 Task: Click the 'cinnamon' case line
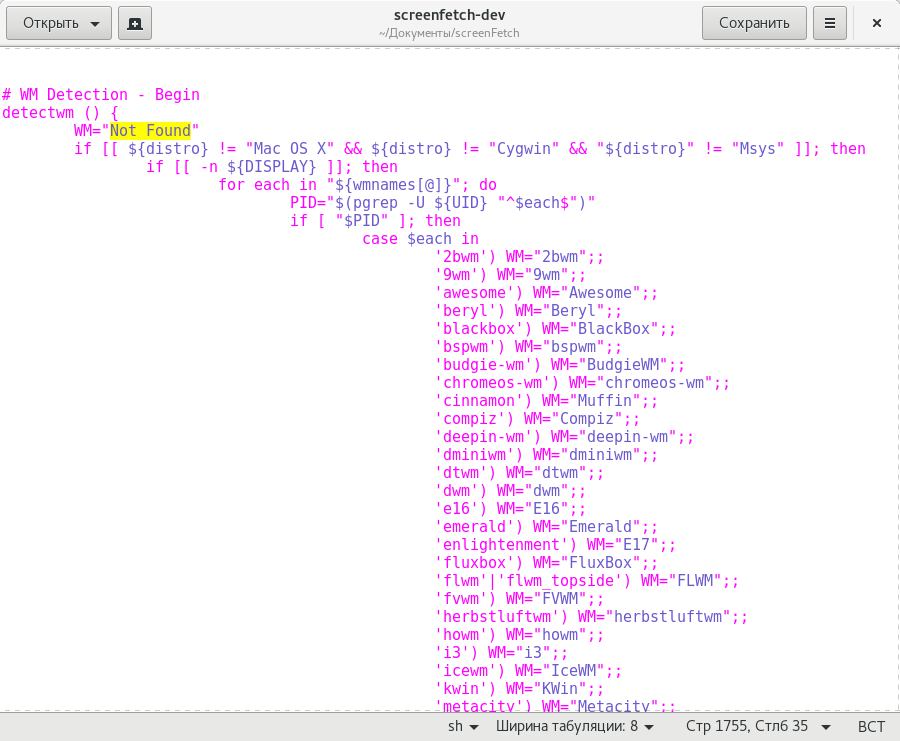[x=546, y=401]
